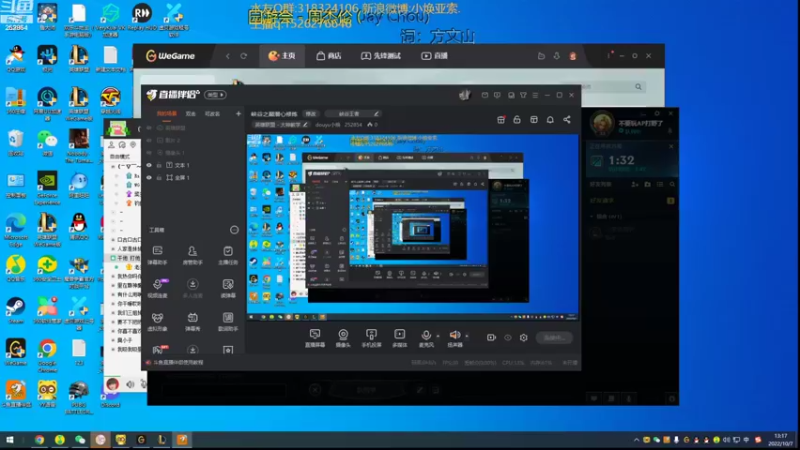This screenshot has width=800, height=450.
Task: Open the 商店 tab in WeGame
Action: pyautogui.click(x=329, y=56)
